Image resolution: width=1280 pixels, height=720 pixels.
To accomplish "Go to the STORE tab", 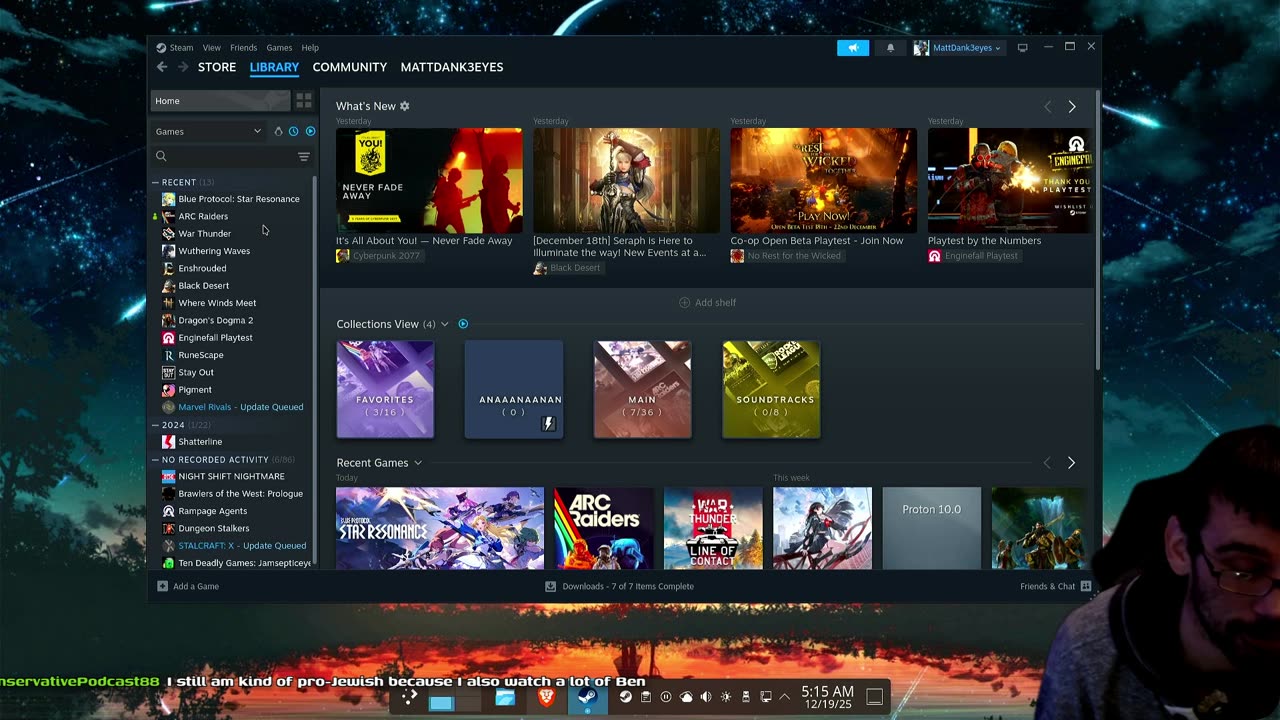I will (217, 67).
